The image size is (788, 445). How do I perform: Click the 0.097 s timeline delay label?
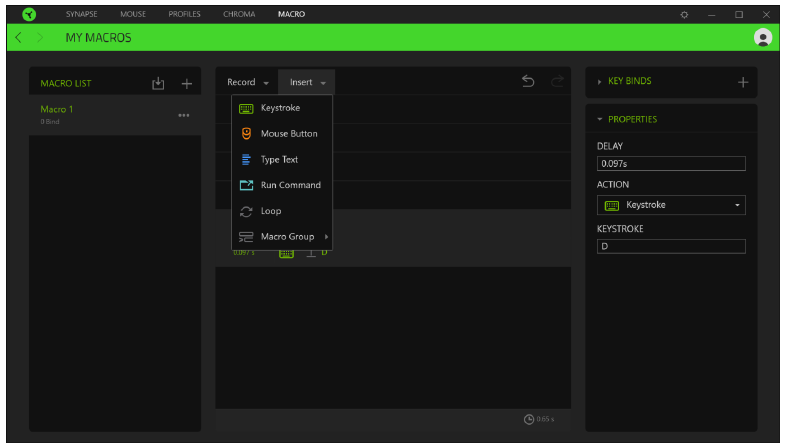tap(244, 252)
